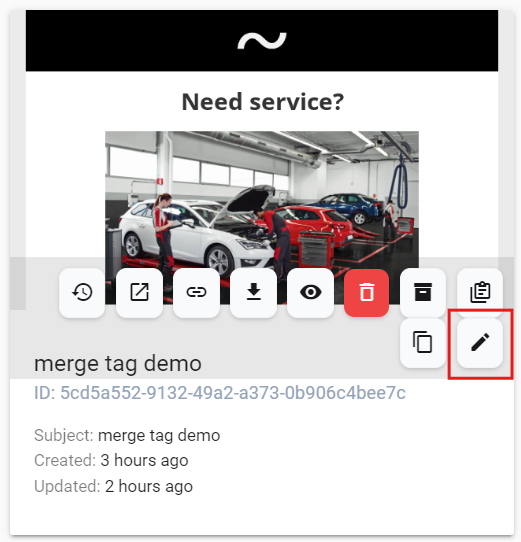
Task: Download the template using the arrow icon
Action: coord(253,292)
